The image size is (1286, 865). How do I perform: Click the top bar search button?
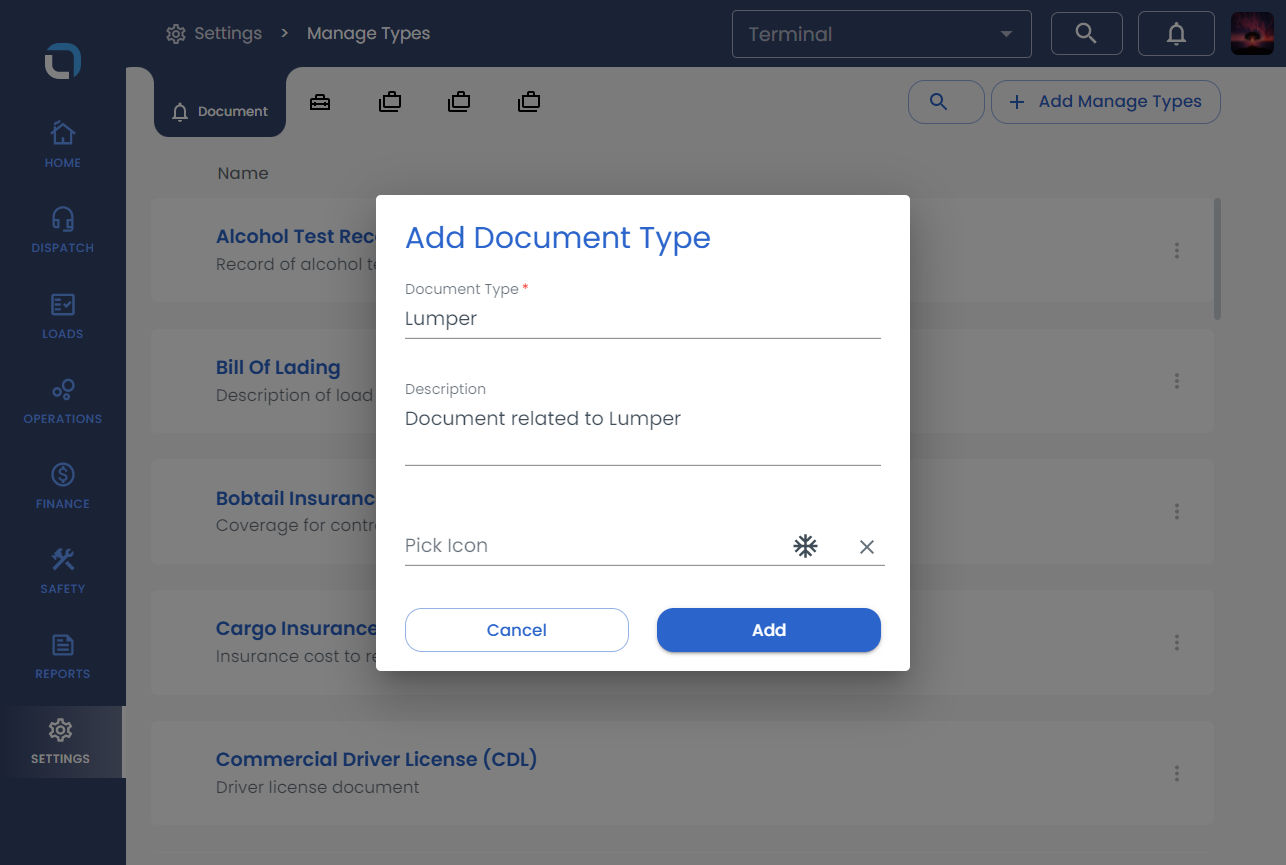pyautogui.click(x=1086, y=34)
